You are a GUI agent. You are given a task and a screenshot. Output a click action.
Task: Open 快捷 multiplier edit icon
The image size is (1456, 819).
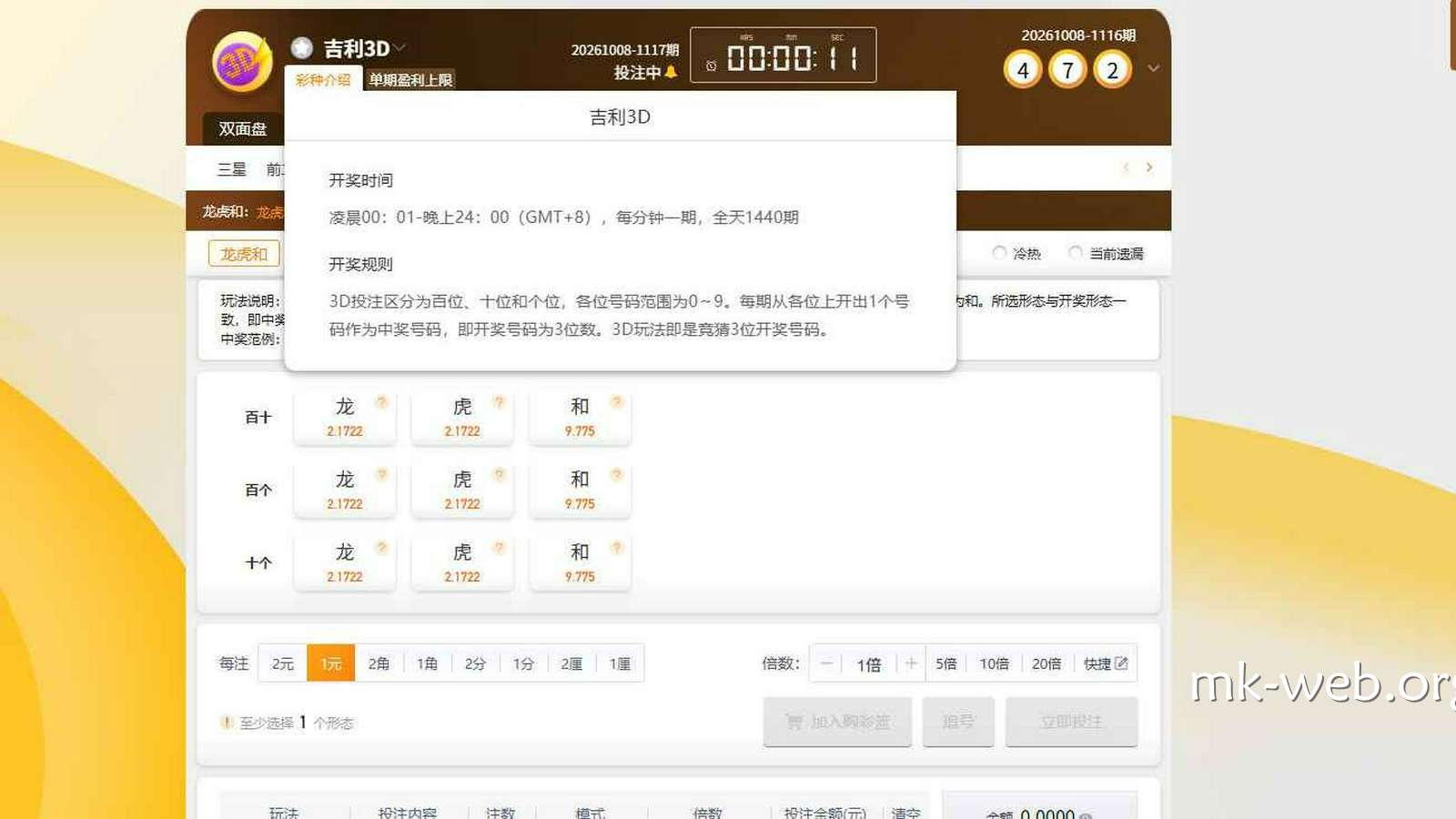point(1121,663)
